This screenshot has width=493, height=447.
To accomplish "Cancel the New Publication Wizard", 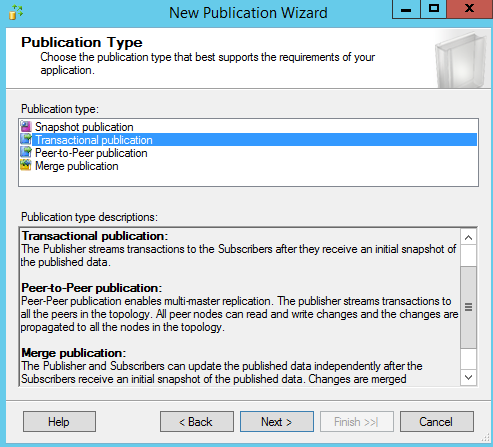I will (x=437, y=422).
